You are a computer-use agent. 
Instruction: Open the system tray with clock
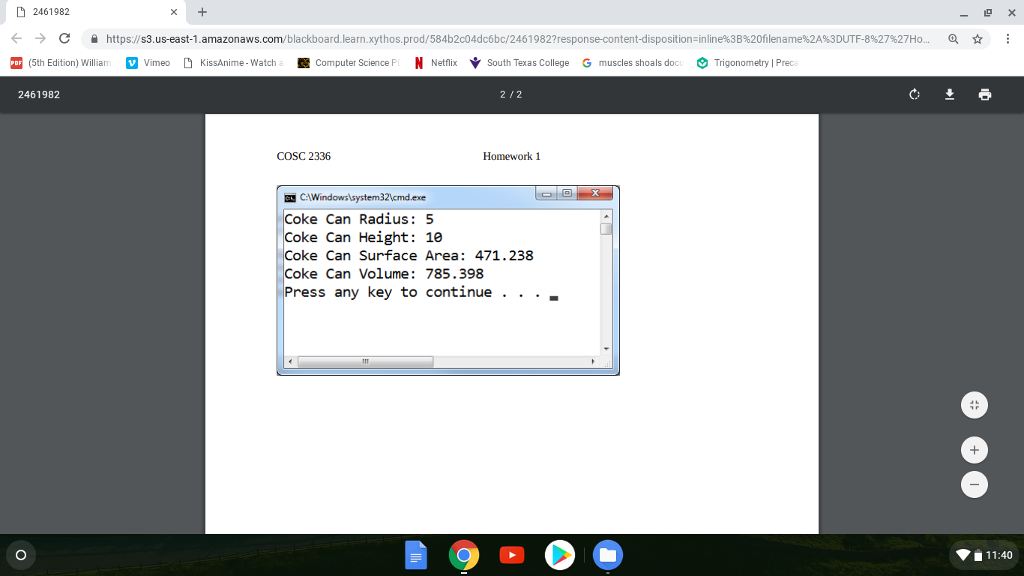point(984,555)
